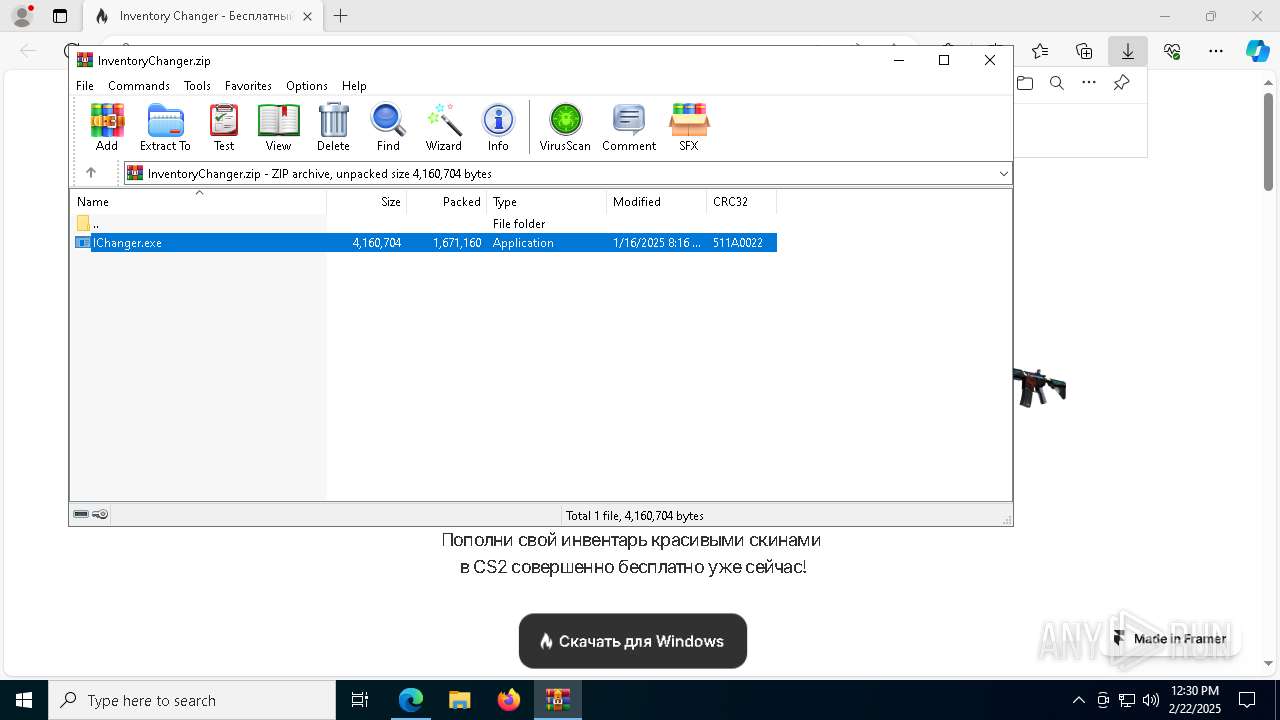Click the Extract To toolbar icon

click(165, 127)
